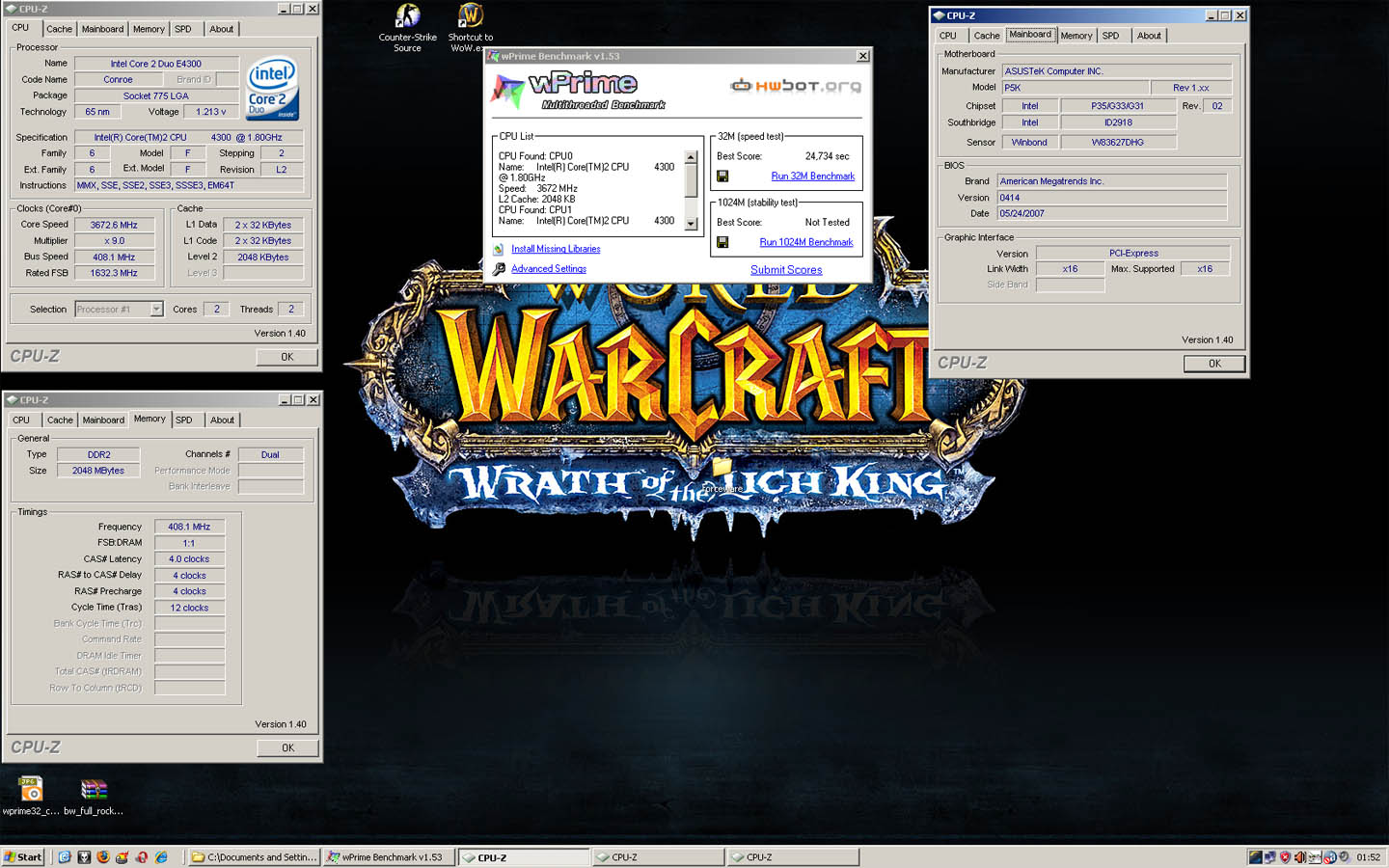Click the network computers tray icon

(1270, 856)
